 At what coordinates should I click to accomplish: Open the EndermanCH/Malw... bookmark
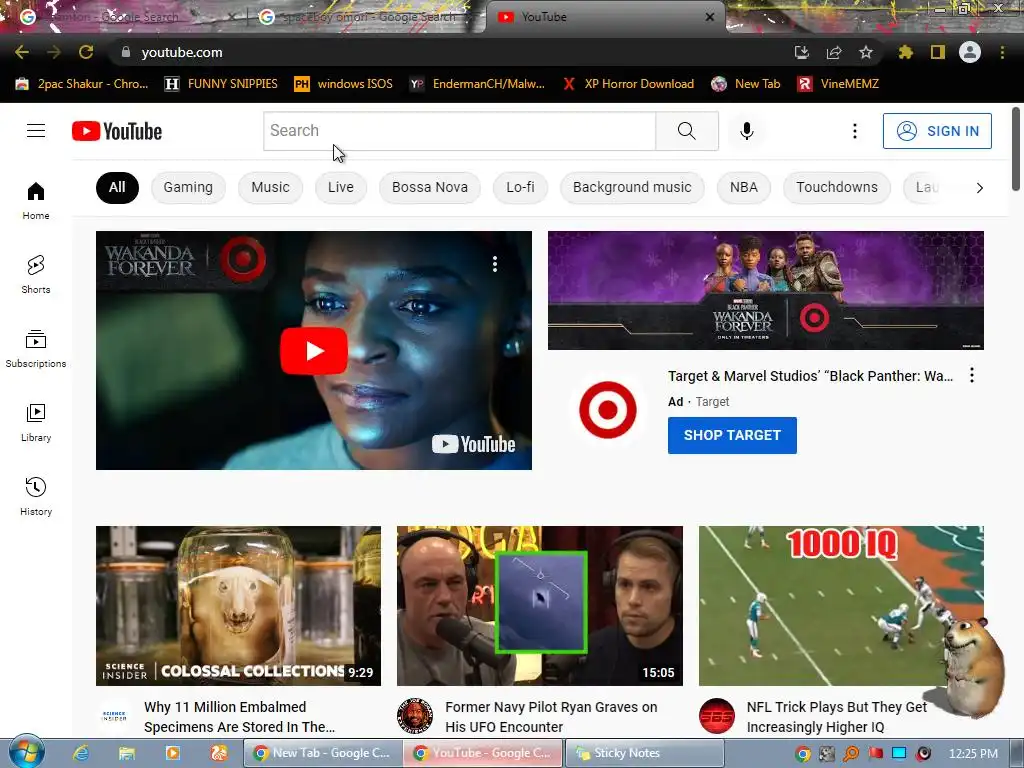[x=477, y=84]
